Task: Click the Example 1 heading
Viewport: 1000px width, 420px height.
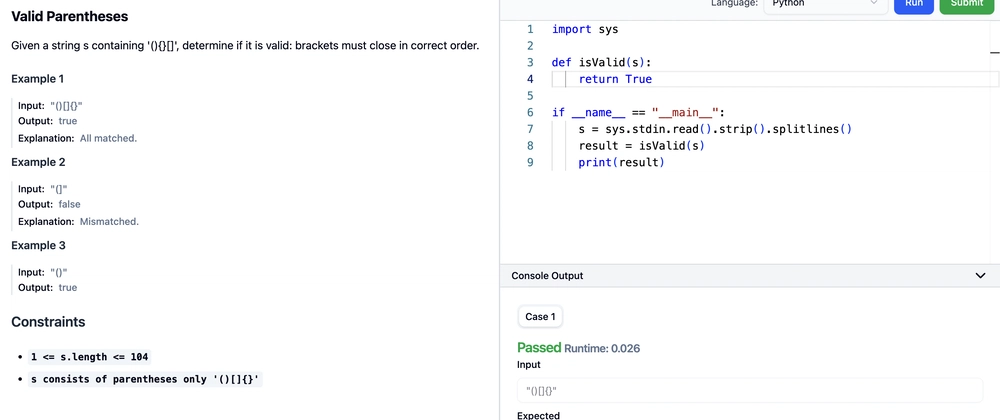Action: tap(38, 79)
